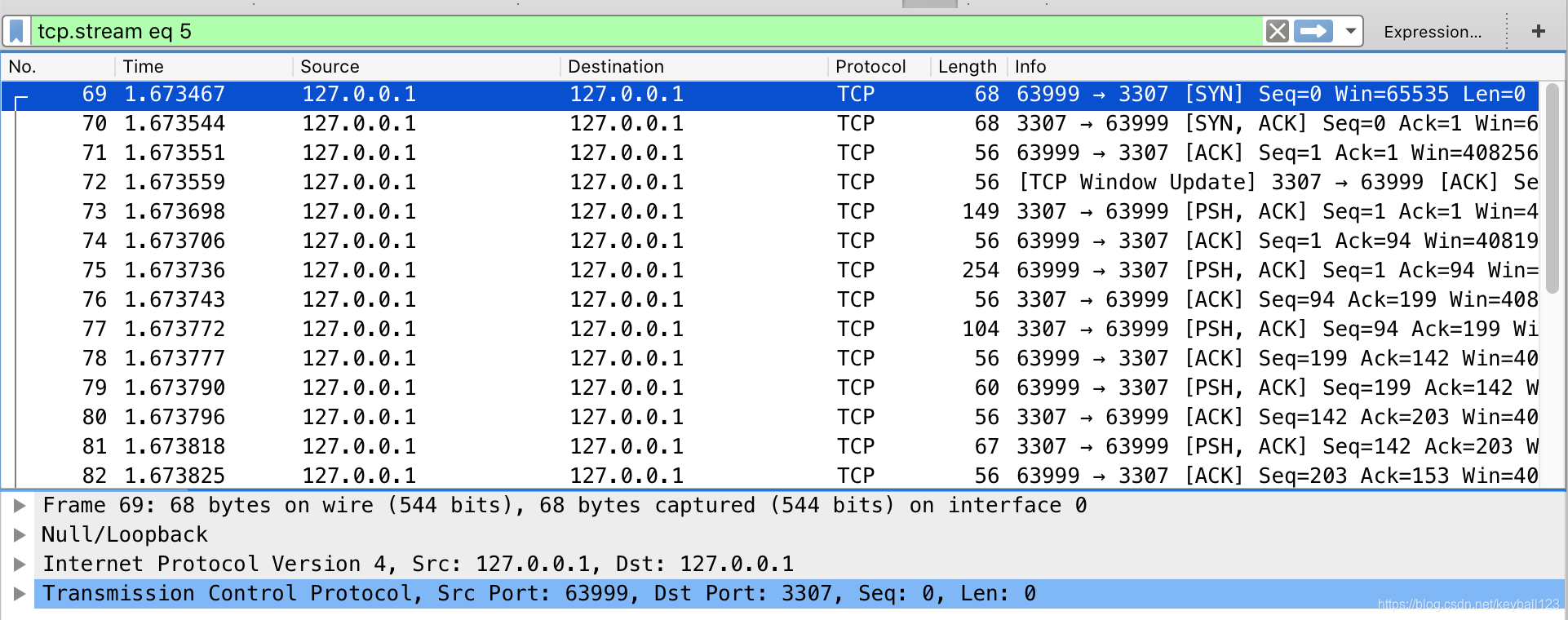Select packet 77 with length 104
The image size is (1568, 620).
[x=770, y=330]
